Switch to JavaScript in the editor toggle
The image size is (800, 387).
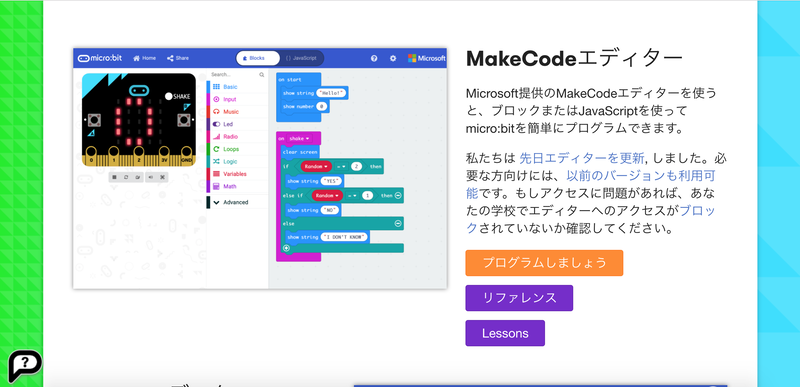tap(302, 58)
